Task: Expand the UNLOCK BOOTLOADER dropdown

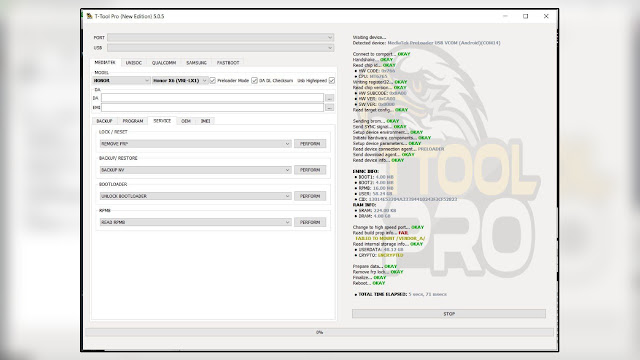Action: [196, 196]
